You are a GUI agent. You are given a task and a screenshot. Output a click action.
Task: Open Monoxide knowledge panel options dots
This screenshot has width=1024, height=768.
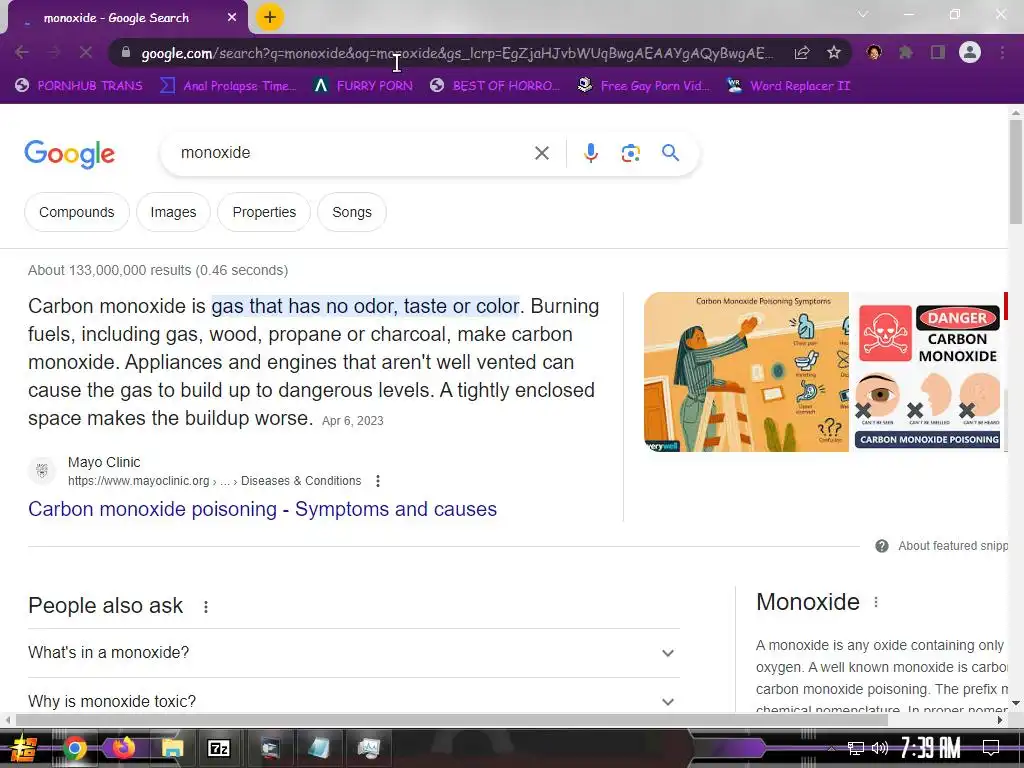pos(876,602)
